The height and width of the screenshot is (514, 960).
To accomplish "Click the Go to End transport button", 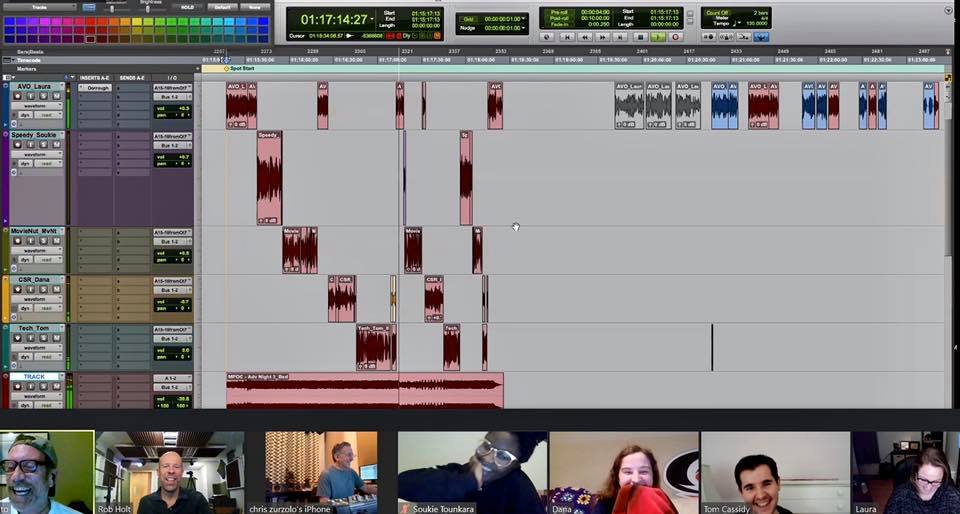I will point(620,37).
